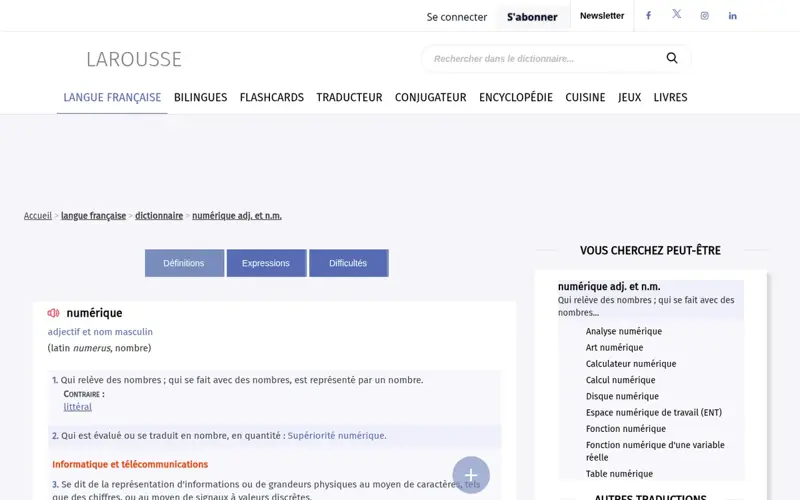Follow the littéral antonym link
This screenshot has width=800, height=500.
click(78, 407)
